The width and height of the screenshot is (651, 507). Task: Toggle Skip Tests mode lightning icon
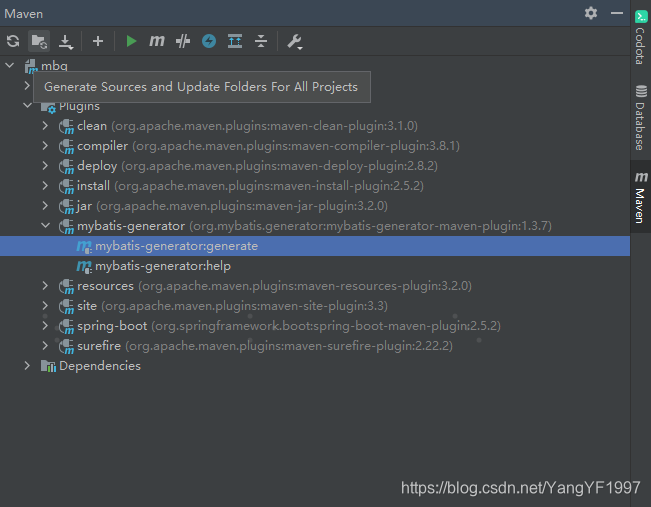coord(209,41)
